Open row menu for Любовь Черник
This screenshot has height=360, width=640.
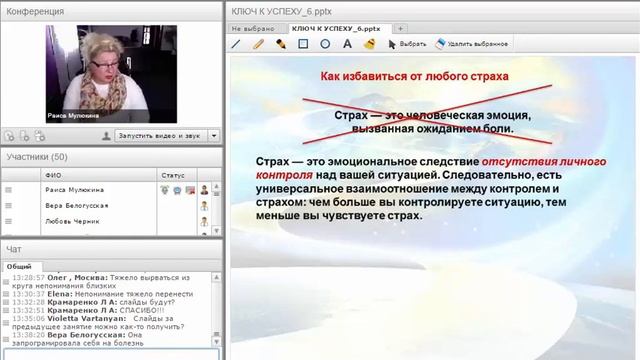(9, 221)
